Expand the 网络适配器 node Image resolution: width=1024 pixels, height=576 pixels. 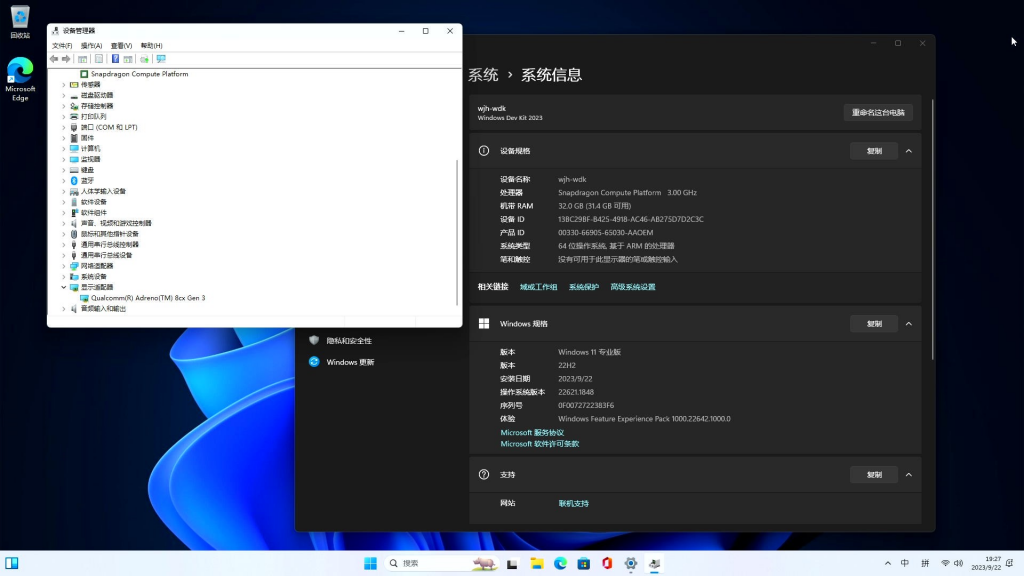click(63, 266)
